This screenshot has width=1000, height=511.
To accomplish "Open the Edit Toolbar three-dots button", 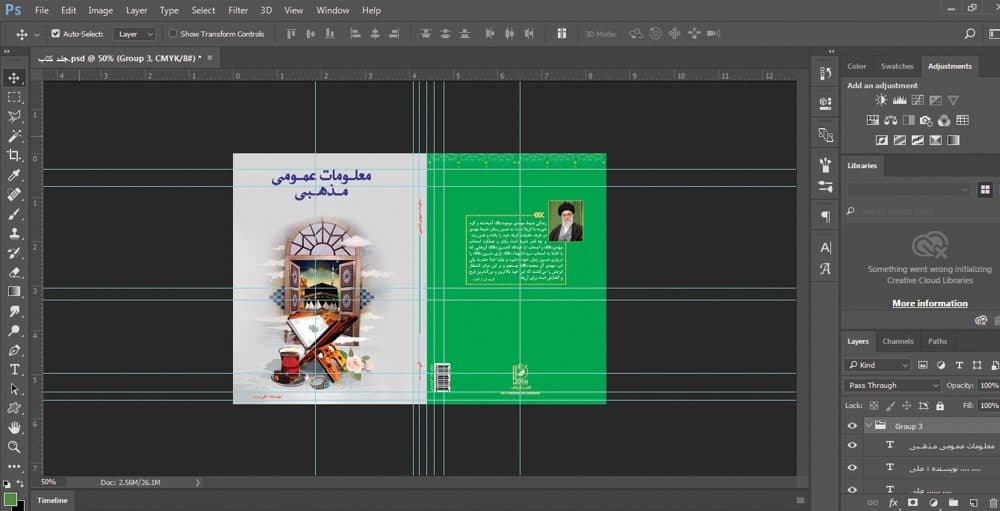I will click(x=13, y=467).
